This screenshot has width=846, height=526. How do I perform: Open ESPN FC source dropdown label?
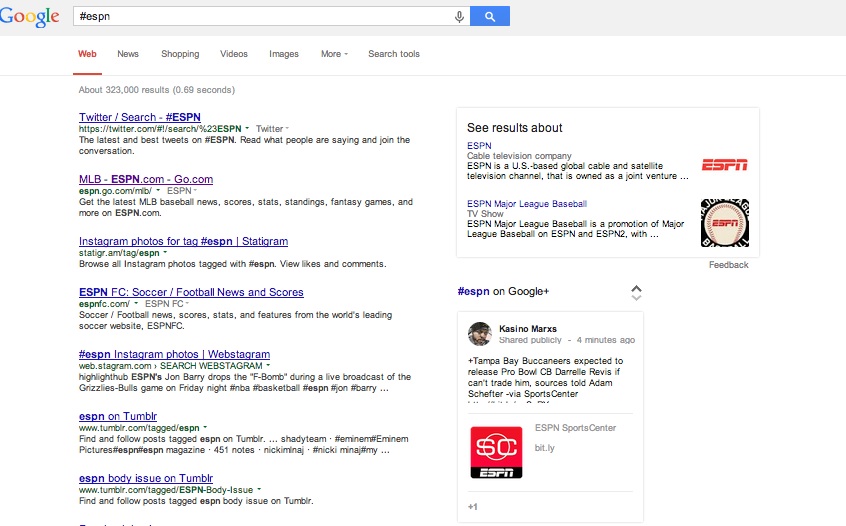pyautogui.click(x=167, y=304)
